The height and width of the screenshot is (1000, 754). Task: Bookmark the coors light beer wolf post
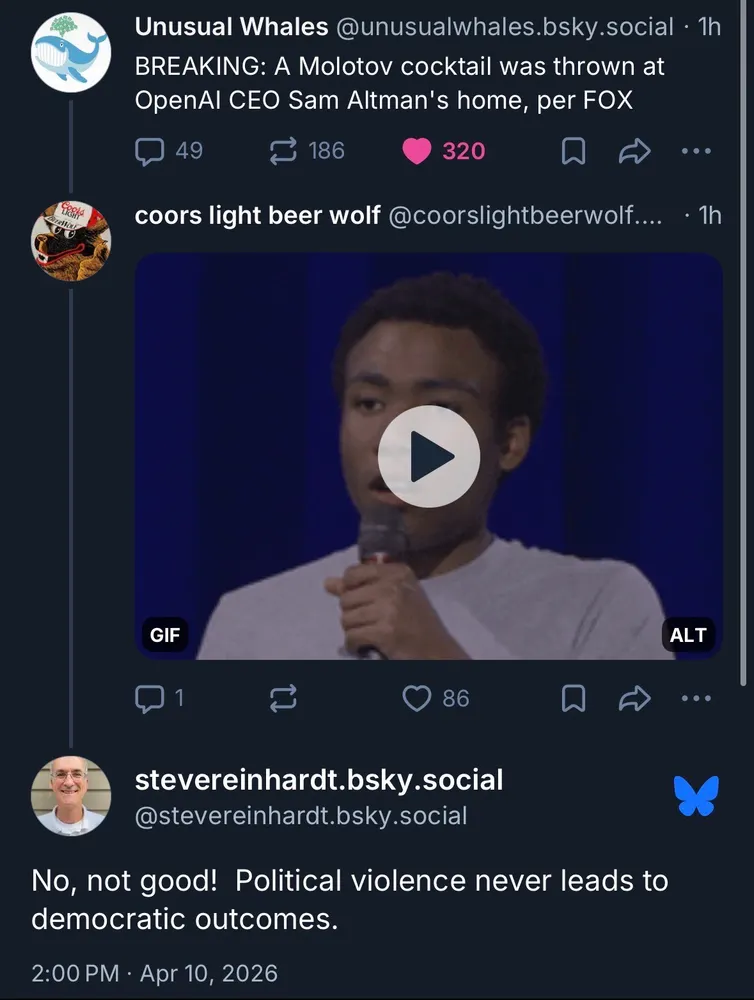pyautogui.click(x=573, y=698)
